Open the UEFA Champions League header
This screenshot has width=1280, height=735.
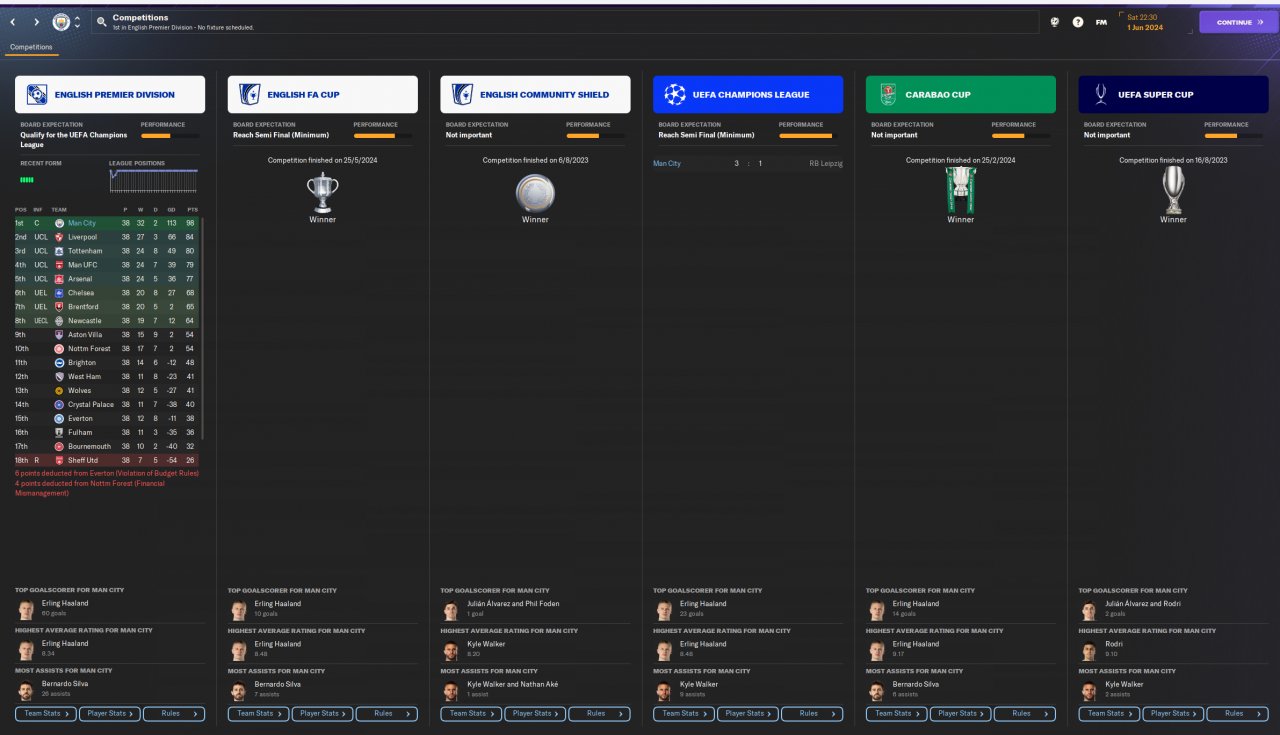pos(748,95)
